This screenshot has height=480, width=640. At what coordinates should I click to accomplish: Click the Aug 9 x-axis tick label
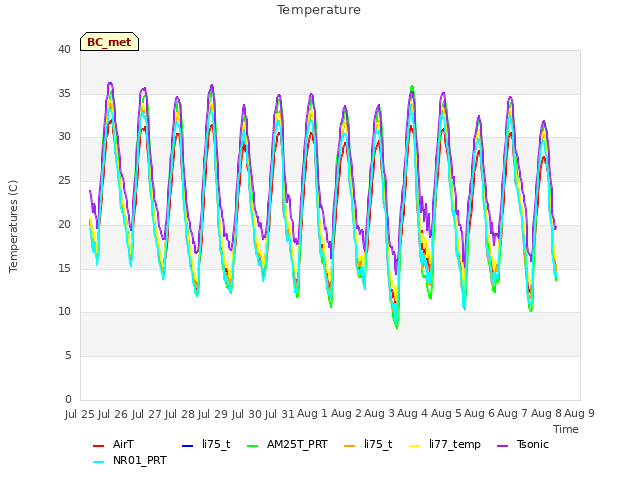tap(580, 414)
